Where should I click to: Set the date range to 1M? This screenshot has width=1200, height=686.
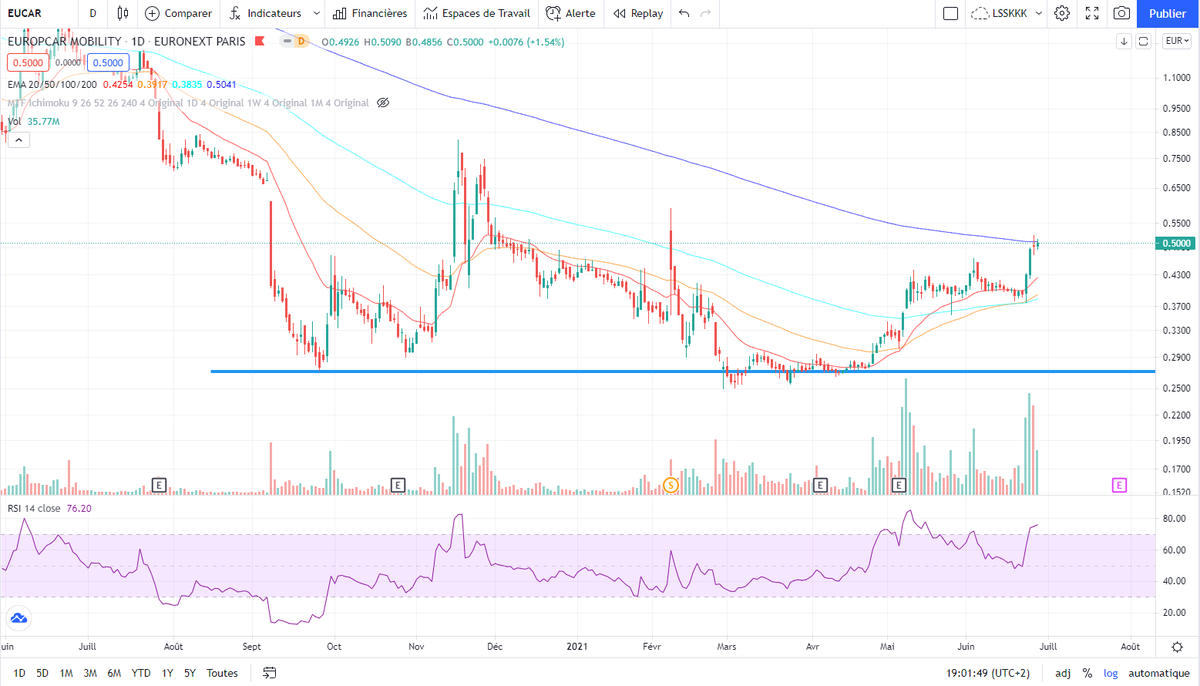click(66, 673)
